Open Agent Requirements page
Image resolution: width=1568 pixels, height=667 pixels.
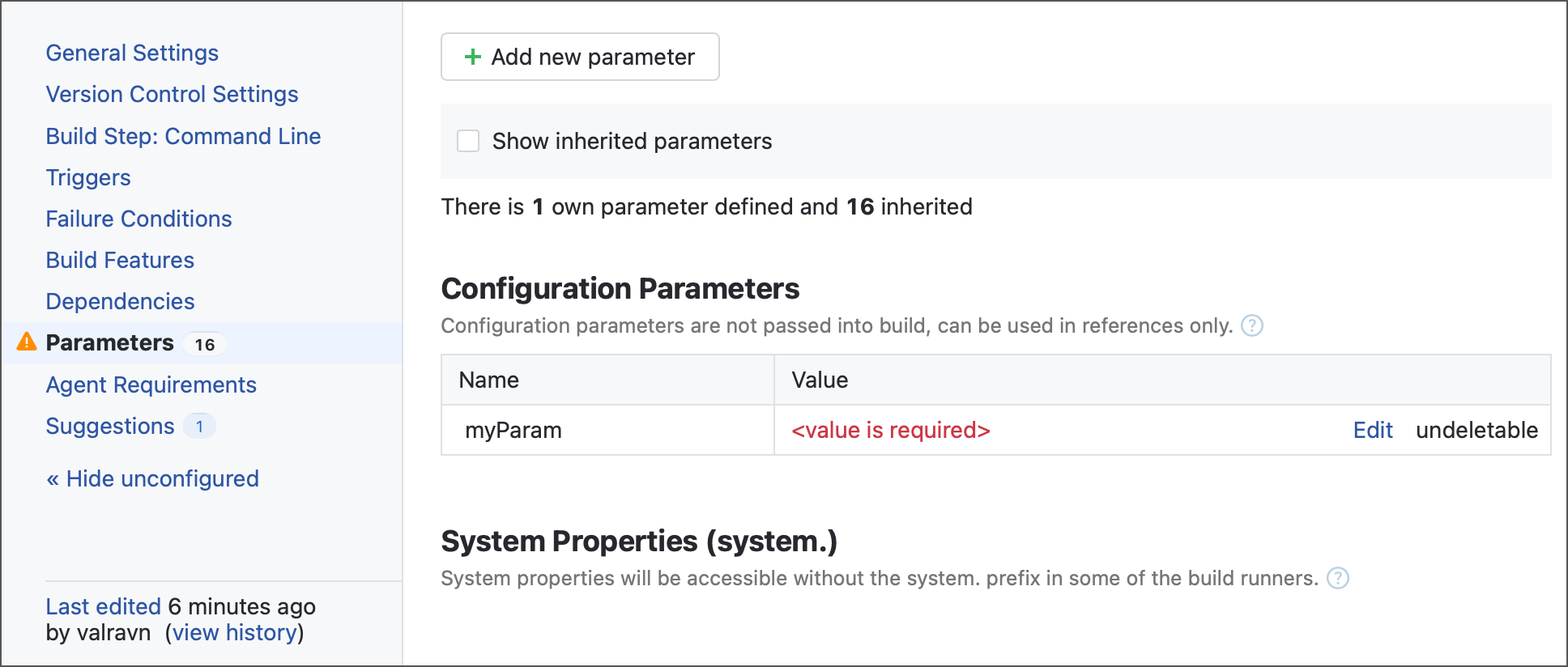coord(151,384)
